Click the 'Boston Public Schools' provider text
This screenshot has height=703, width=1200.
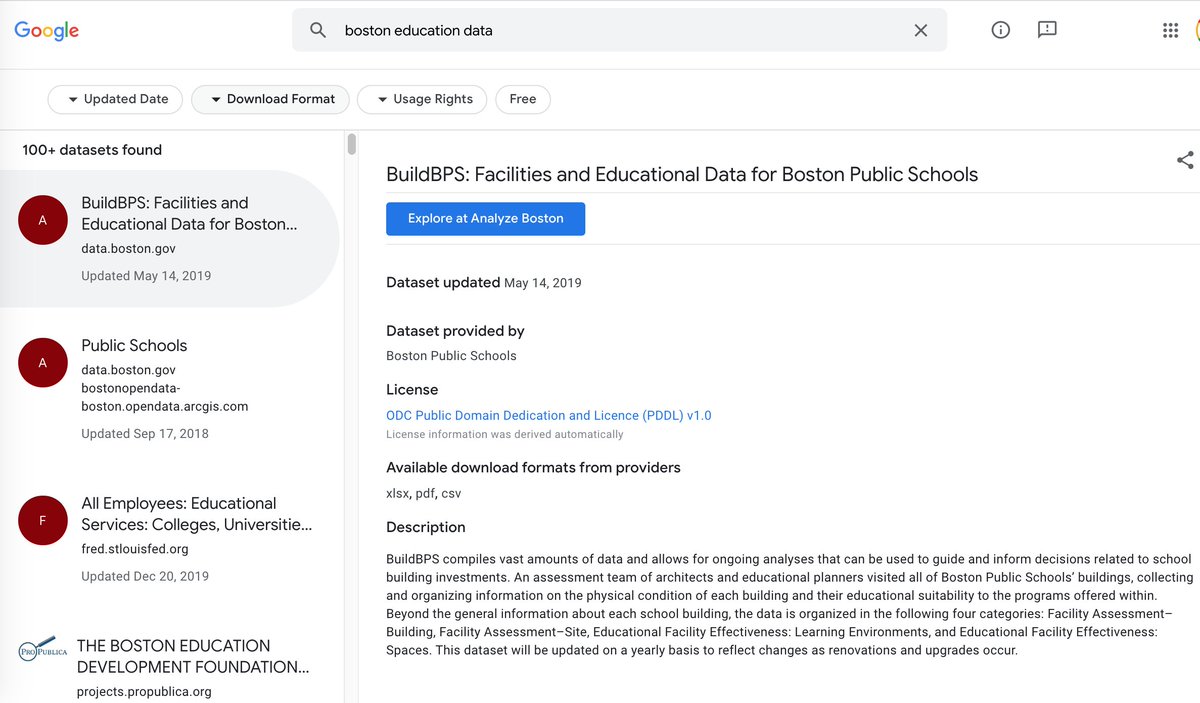click(451, 356)
